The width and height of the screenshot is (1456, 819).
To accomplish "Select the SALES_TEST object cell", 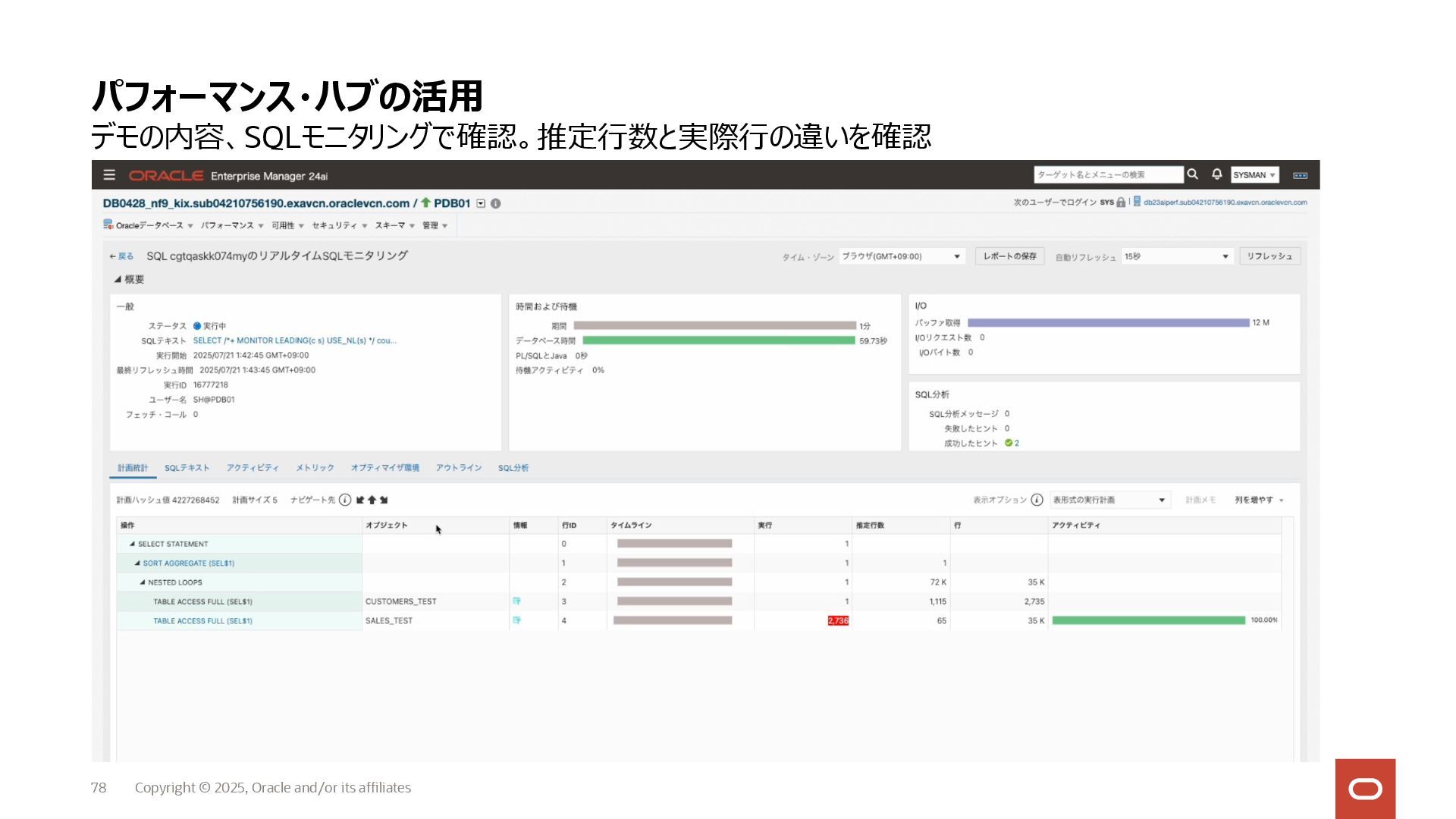I will 435,620.
